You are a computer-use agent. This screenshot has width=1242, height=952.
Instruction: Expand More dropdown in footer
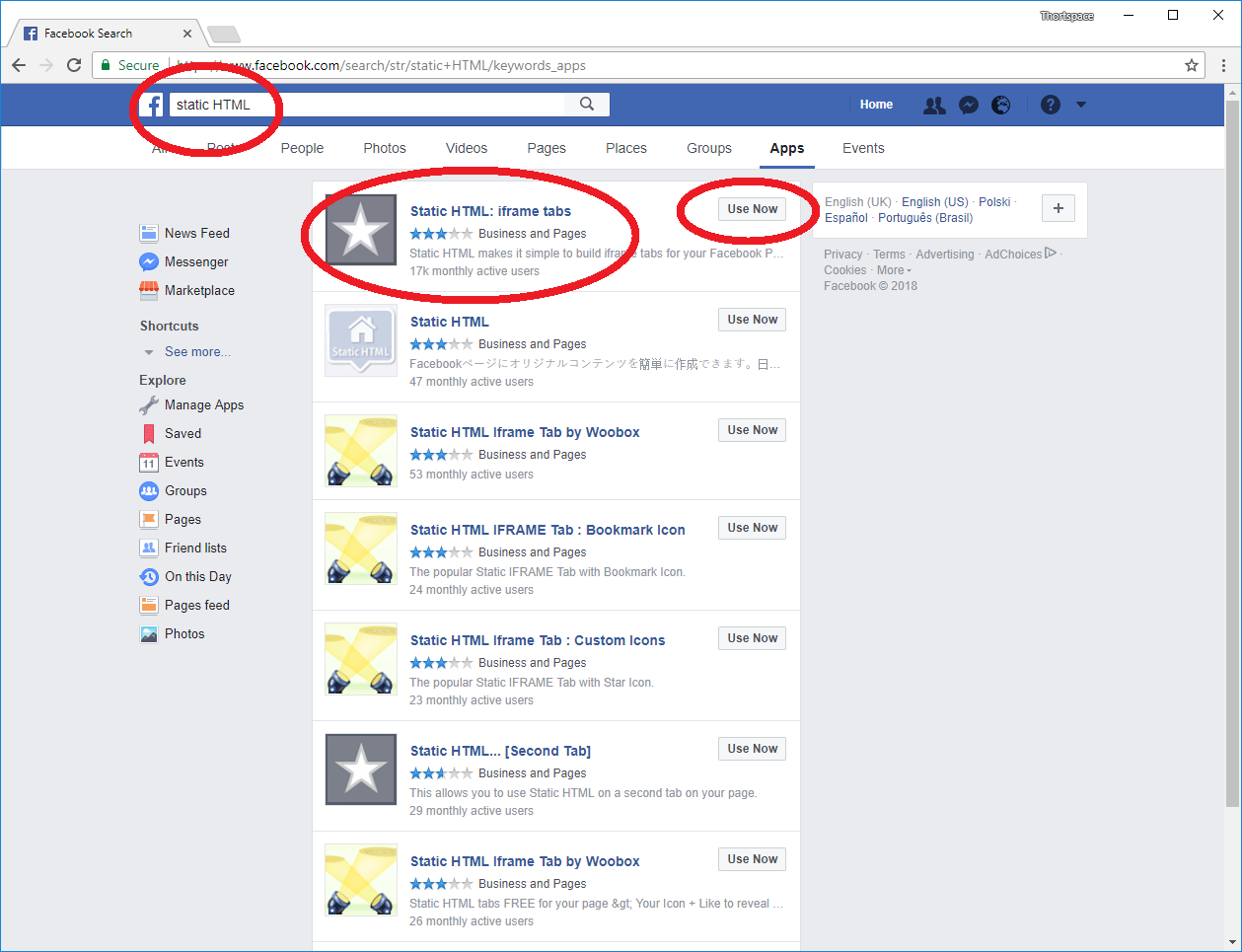coord(894,270)
